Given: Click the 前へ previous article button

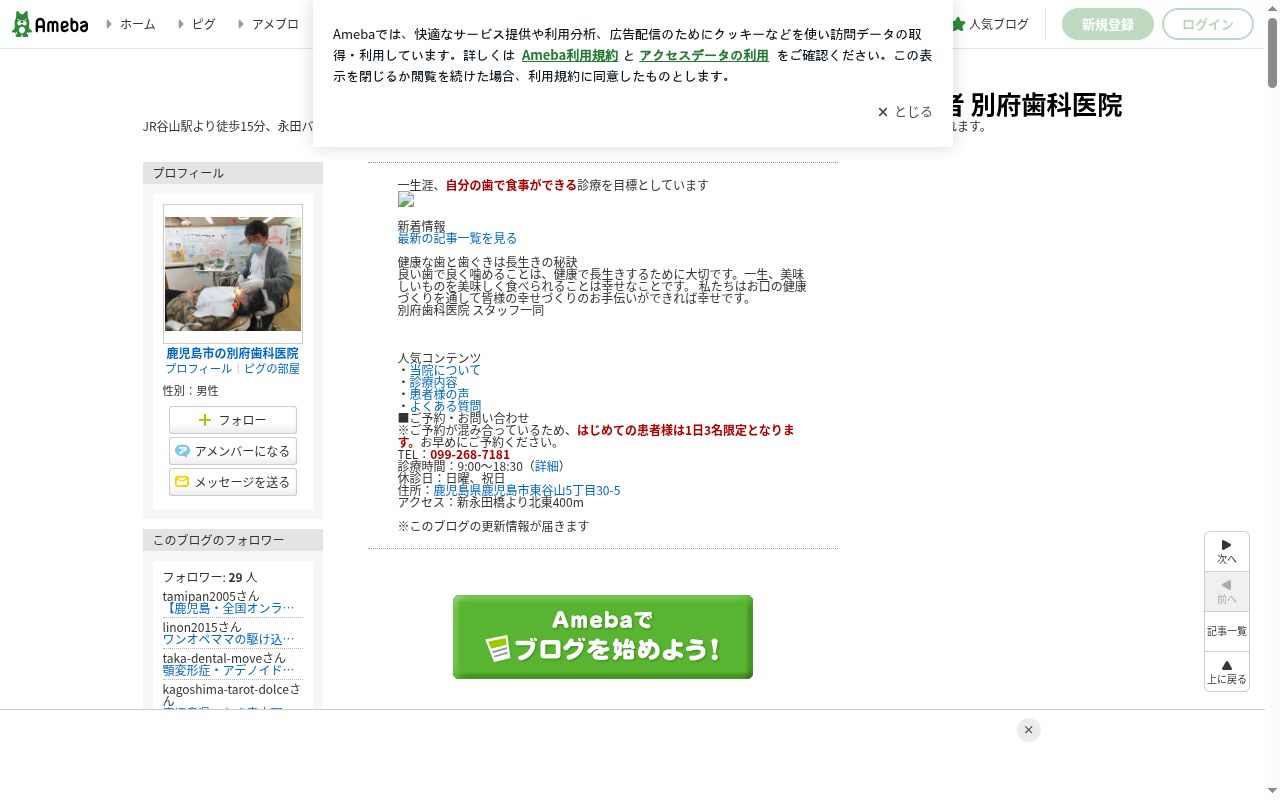Looking at the screenshot, I should [x=1227, y=592].
